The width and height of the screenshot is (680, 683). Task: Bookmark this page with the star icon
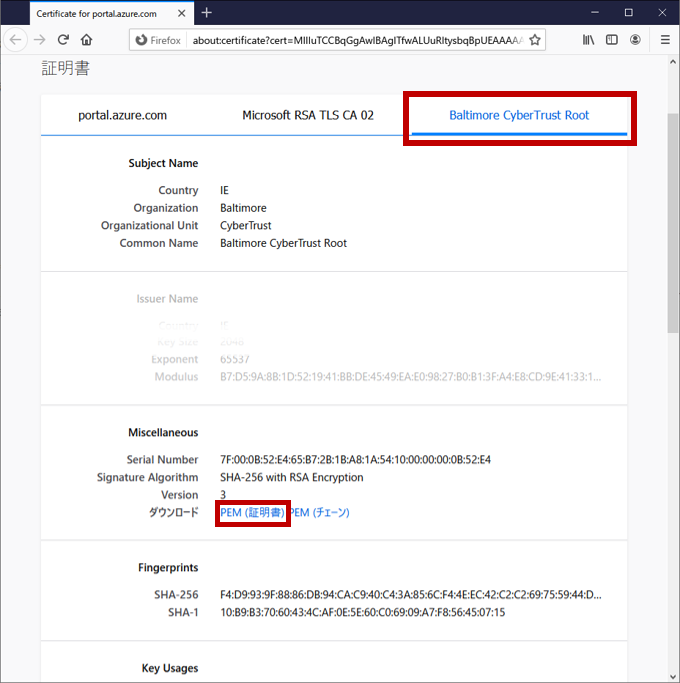(x=535, y=40)
